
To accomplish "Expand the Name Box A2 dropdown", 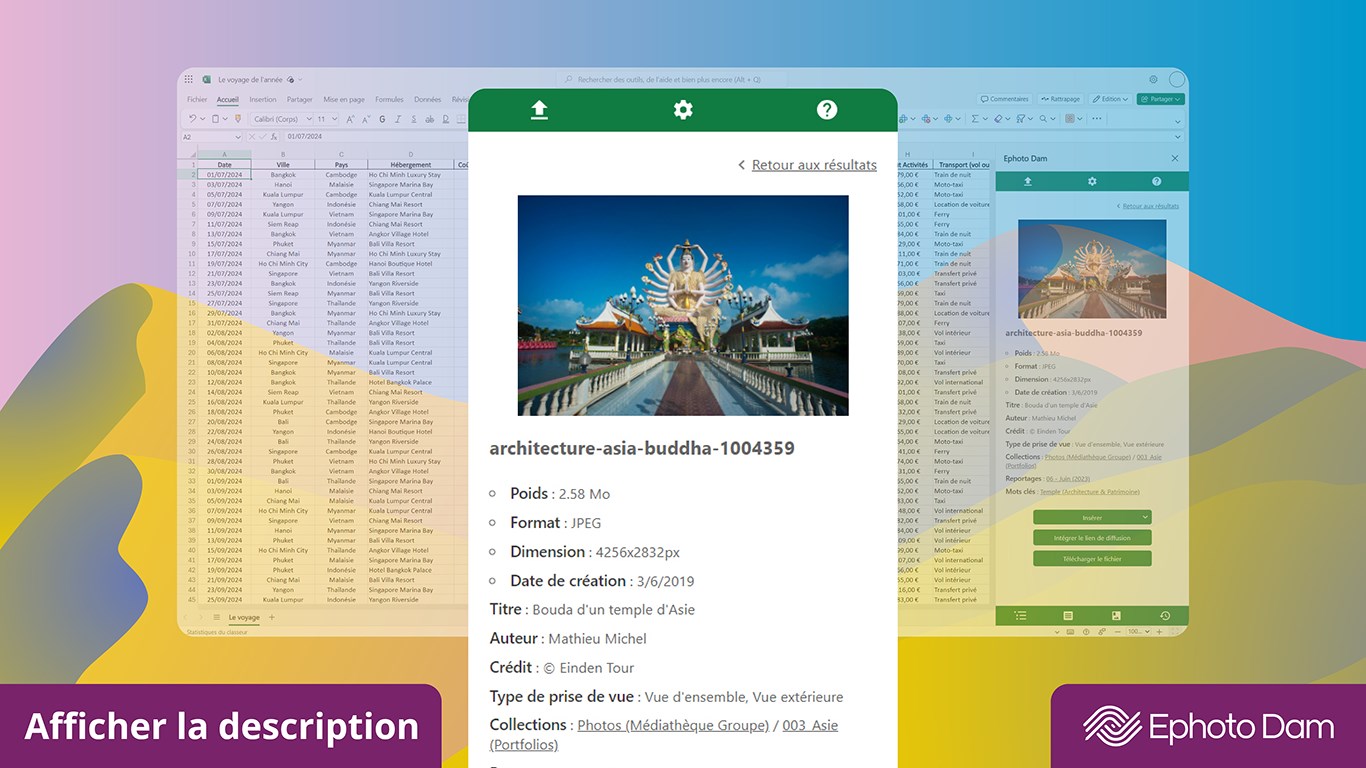I will [x=238, y=137].
